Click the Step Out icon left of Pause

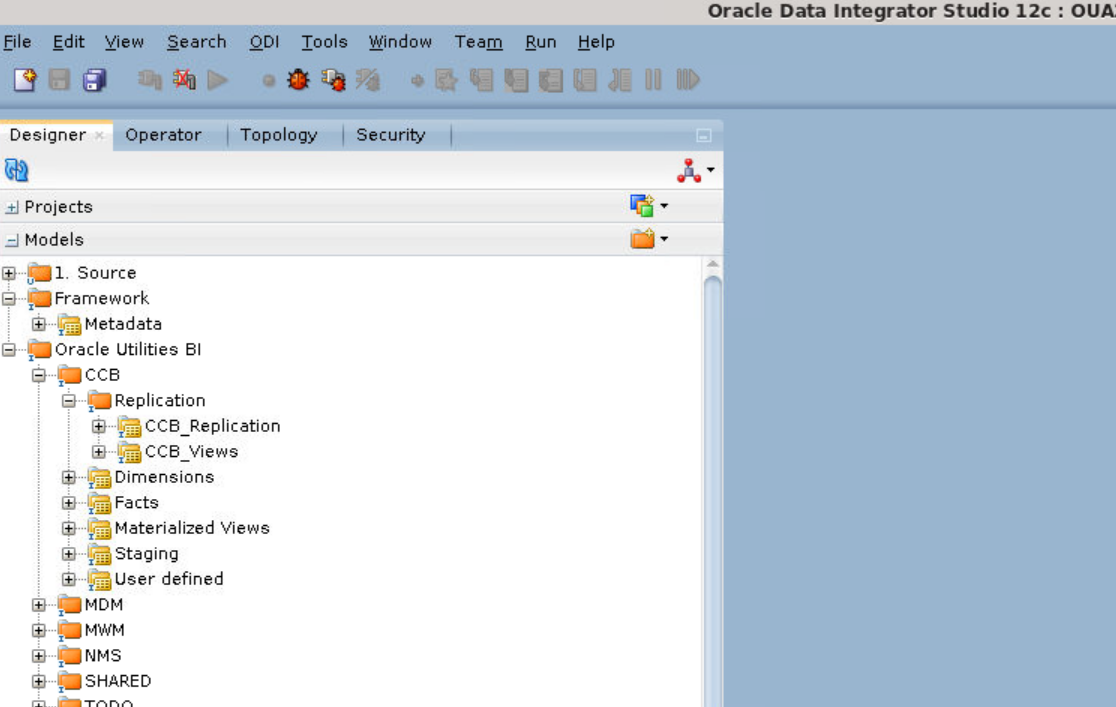[619, 80]
